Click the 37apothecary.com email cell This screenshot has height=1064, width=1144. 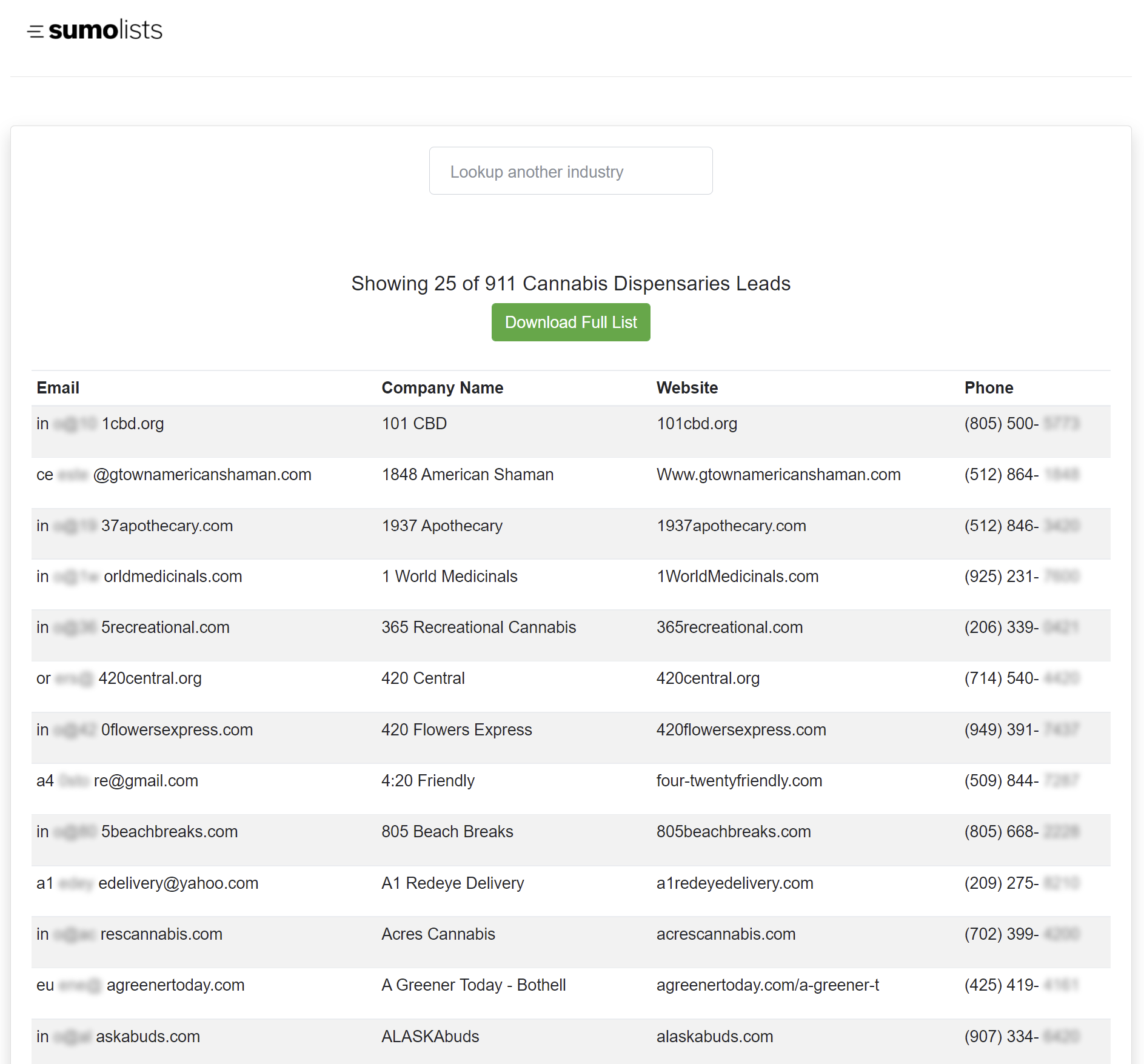pyautogui.click(x=135, y=526)
